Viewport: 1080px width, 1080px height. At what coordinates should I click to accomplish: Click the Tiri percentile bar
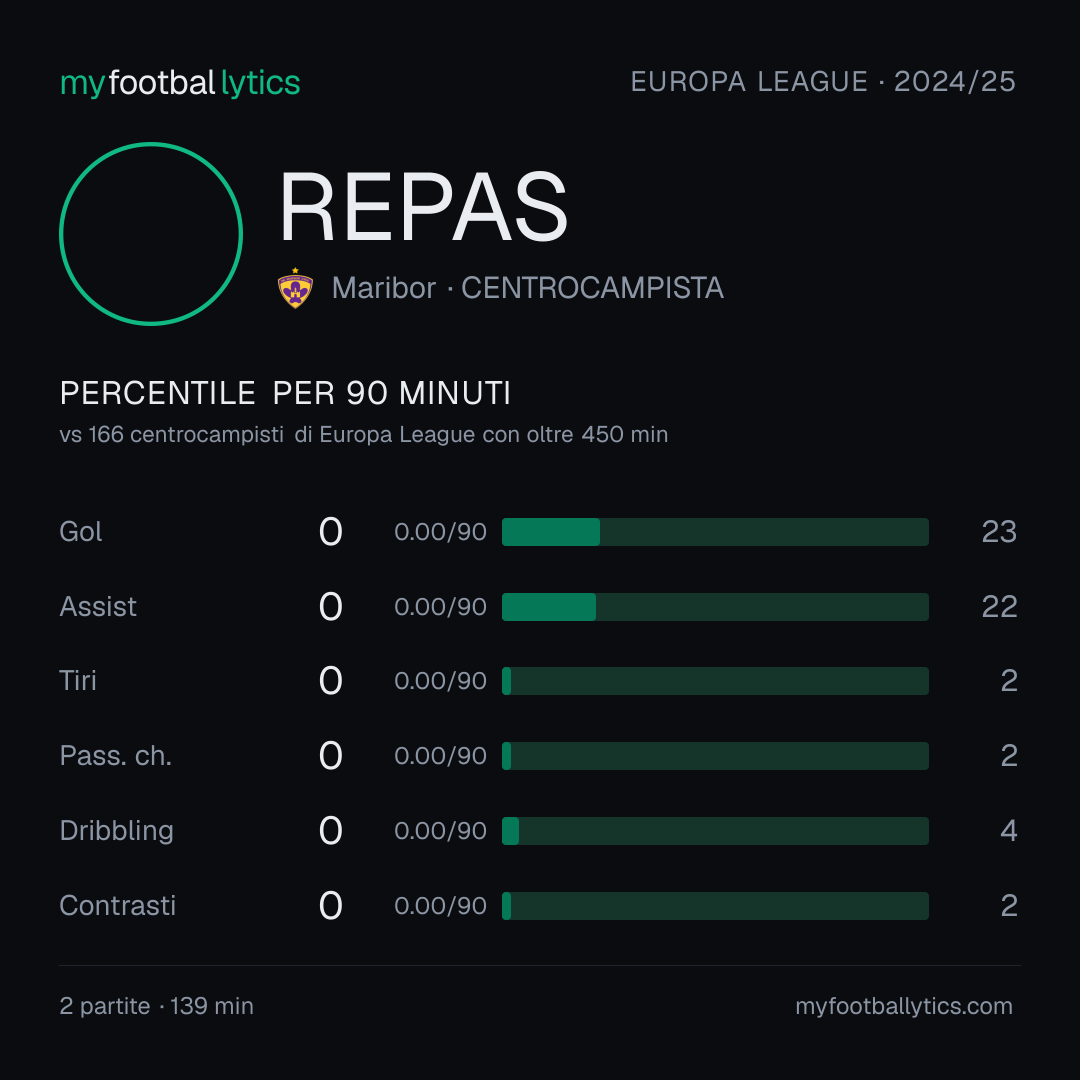coord(715,681)
